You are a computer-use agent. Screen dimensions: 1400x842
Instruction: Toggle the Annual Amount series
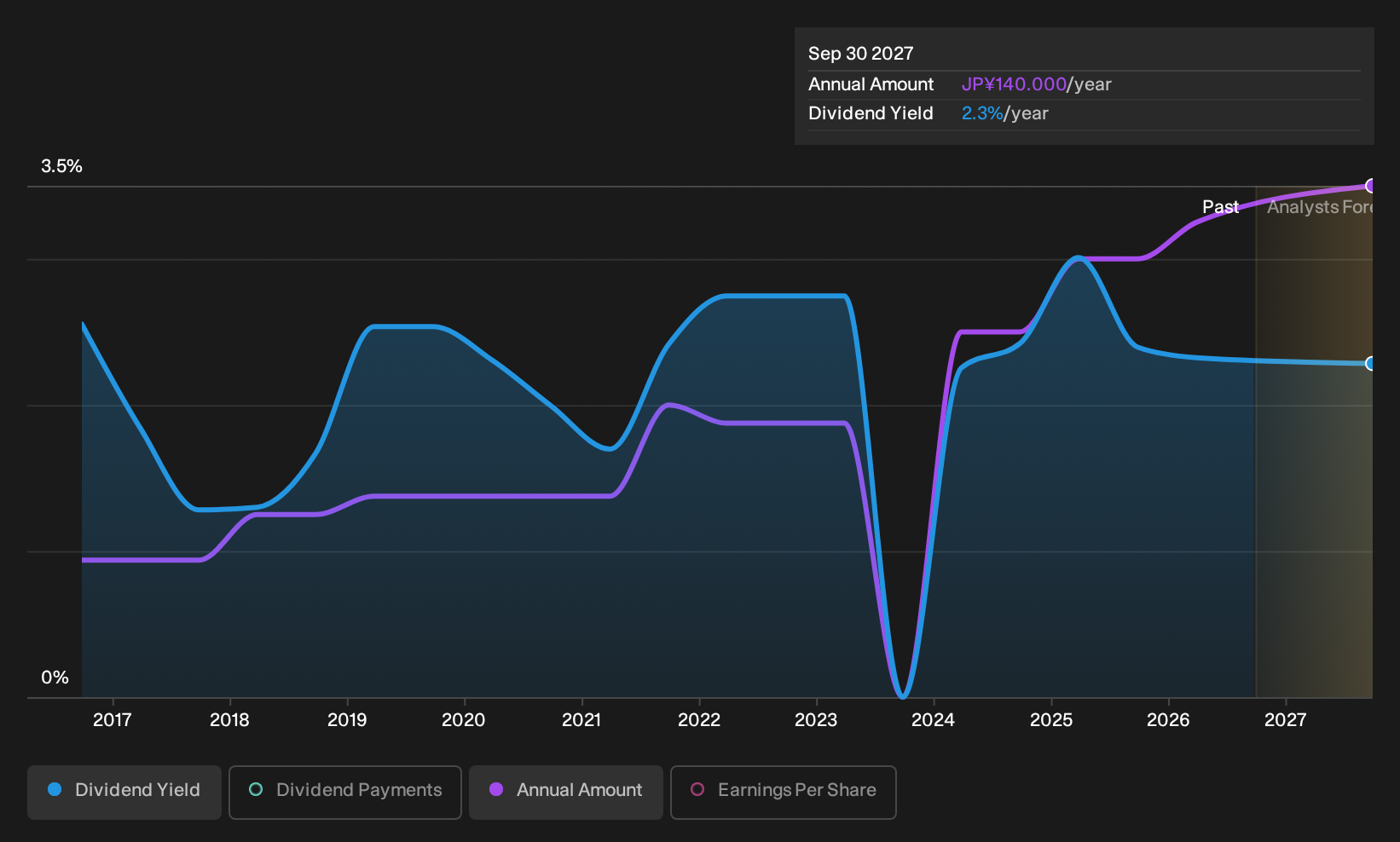coord(566,792)
